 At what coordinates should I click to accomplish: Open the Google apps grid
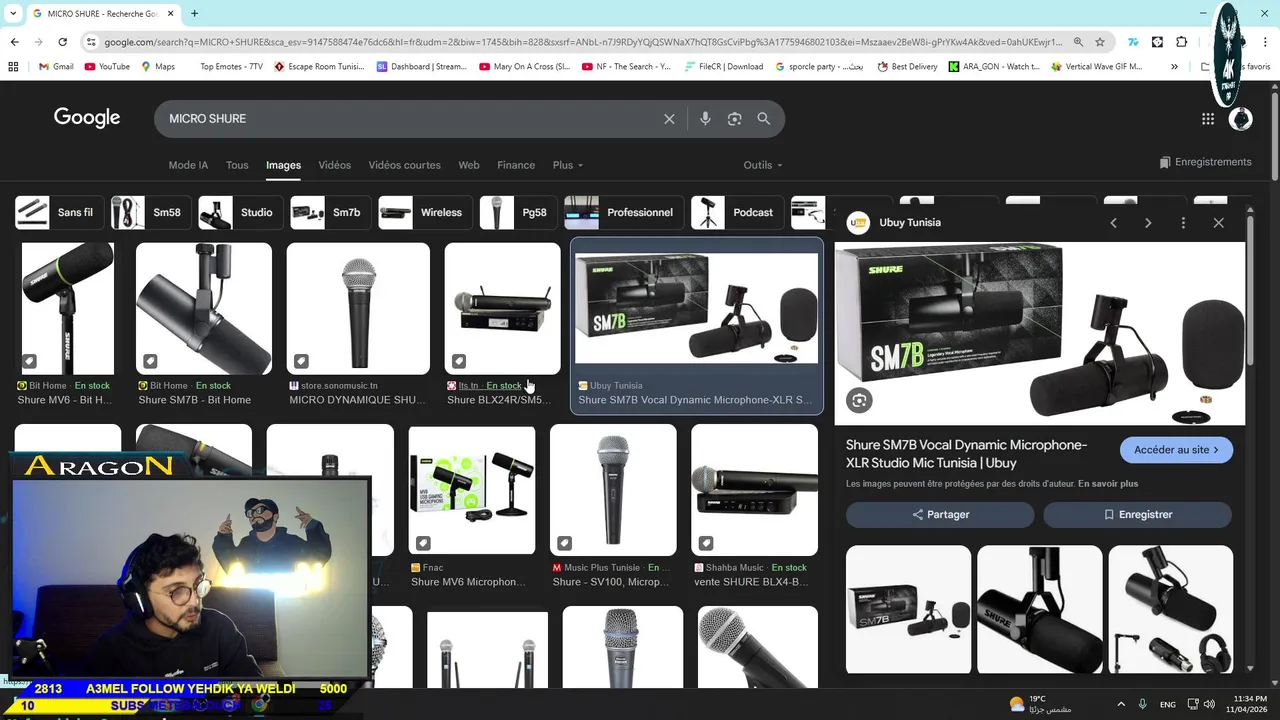tap(1208, 119)
